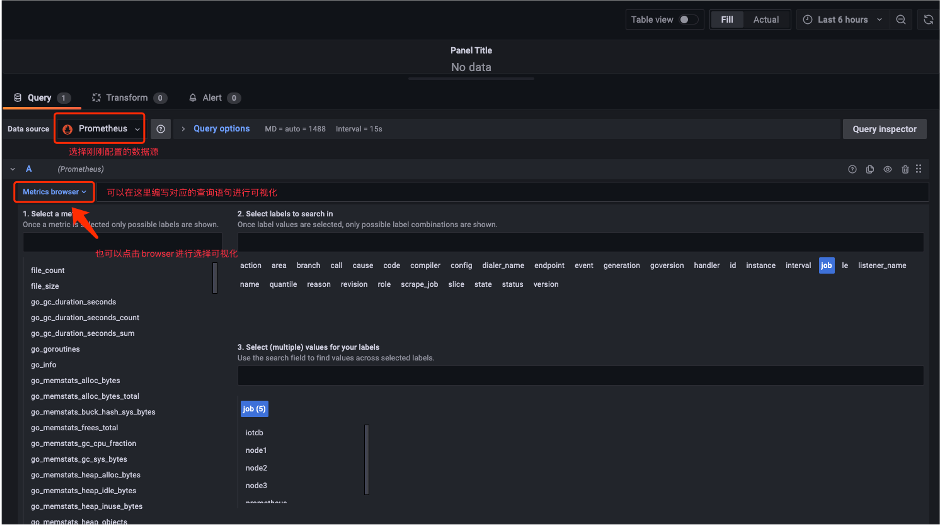The width and height of the screenshot is (941, 525).
Task: Select the Actual display mode
Action: pyautogui.click(x=766, y=20)
